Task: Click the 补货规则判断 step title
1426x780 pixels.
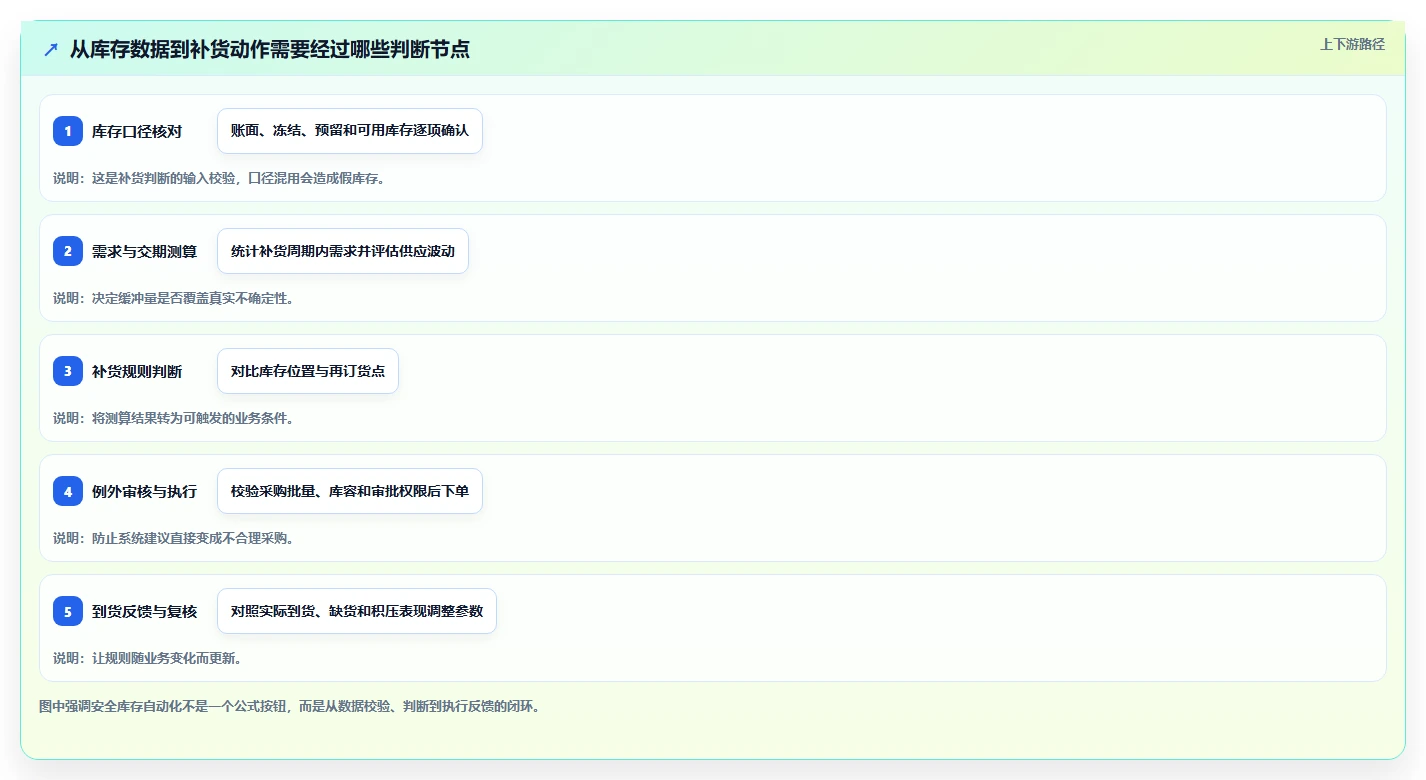Action: tap(137, 371)
